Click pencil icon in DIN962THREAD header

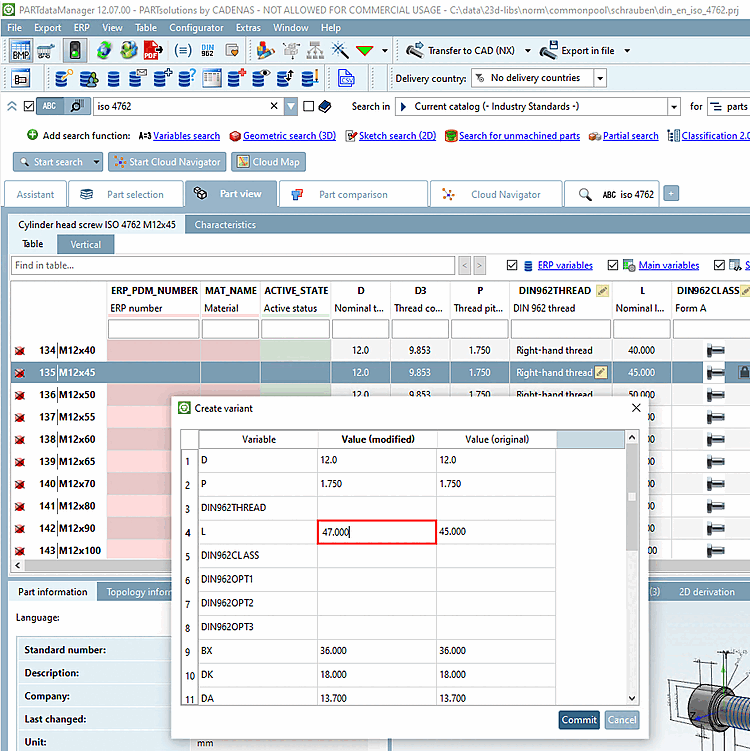(x=602, y=290)
